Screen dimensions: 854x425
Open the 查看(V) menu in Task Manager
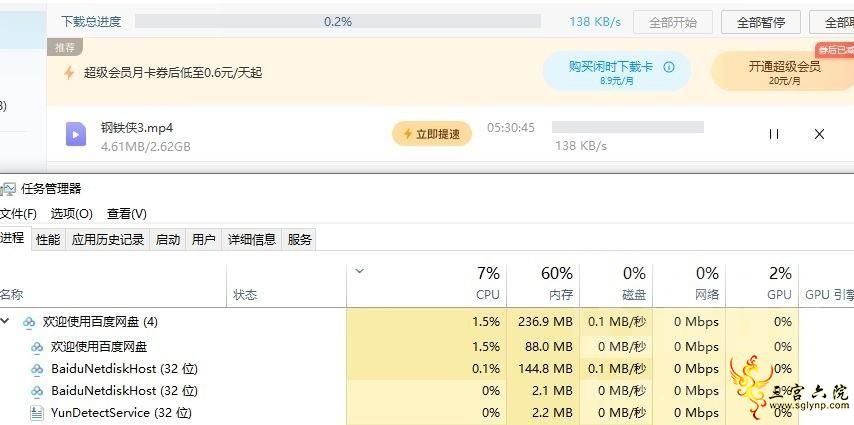coord(127,214)
